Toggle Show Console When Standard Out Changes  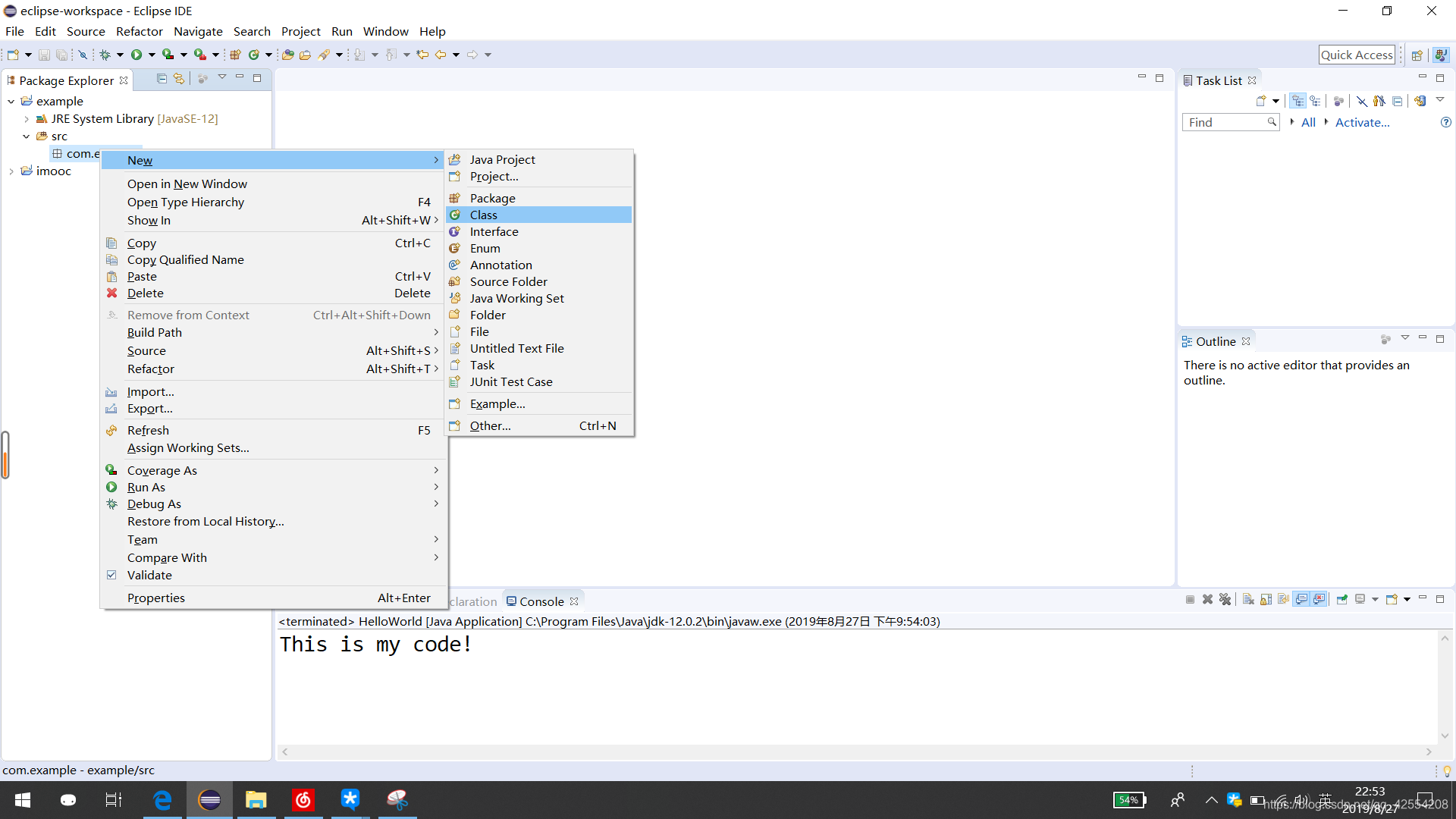[x=1301, y=599]
